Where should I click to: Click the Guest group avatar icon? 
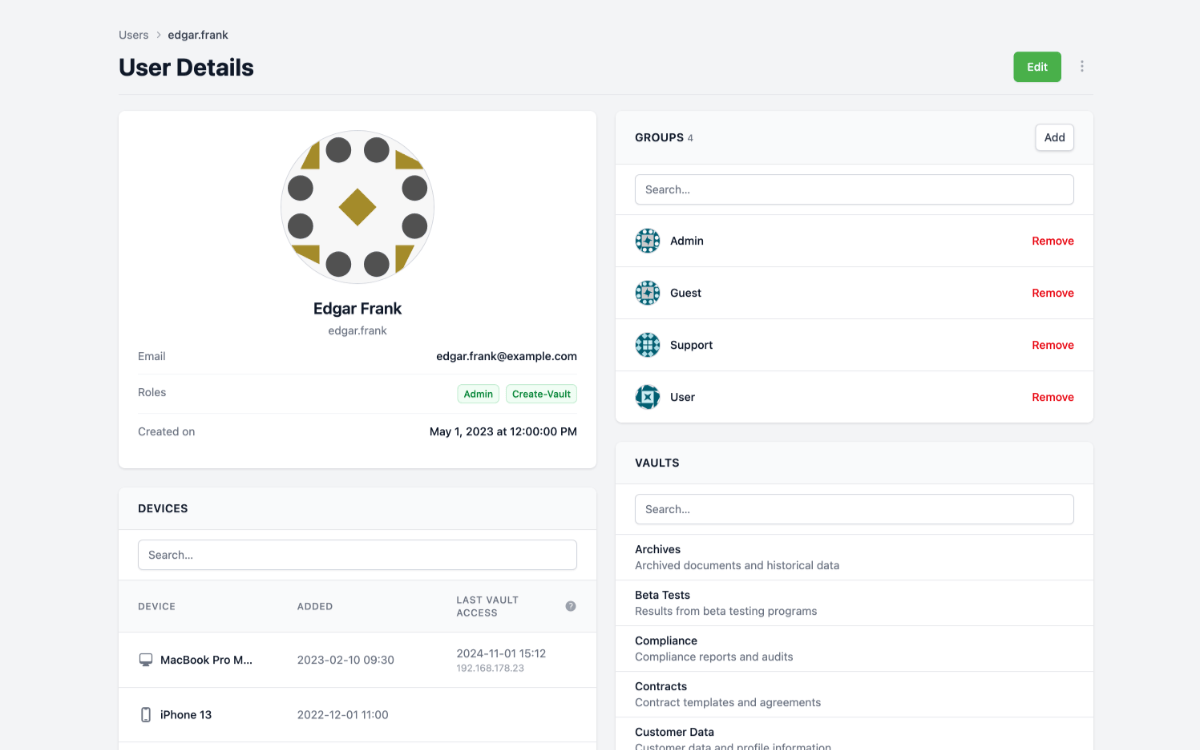pyautogui.click(x=647, y=292)
